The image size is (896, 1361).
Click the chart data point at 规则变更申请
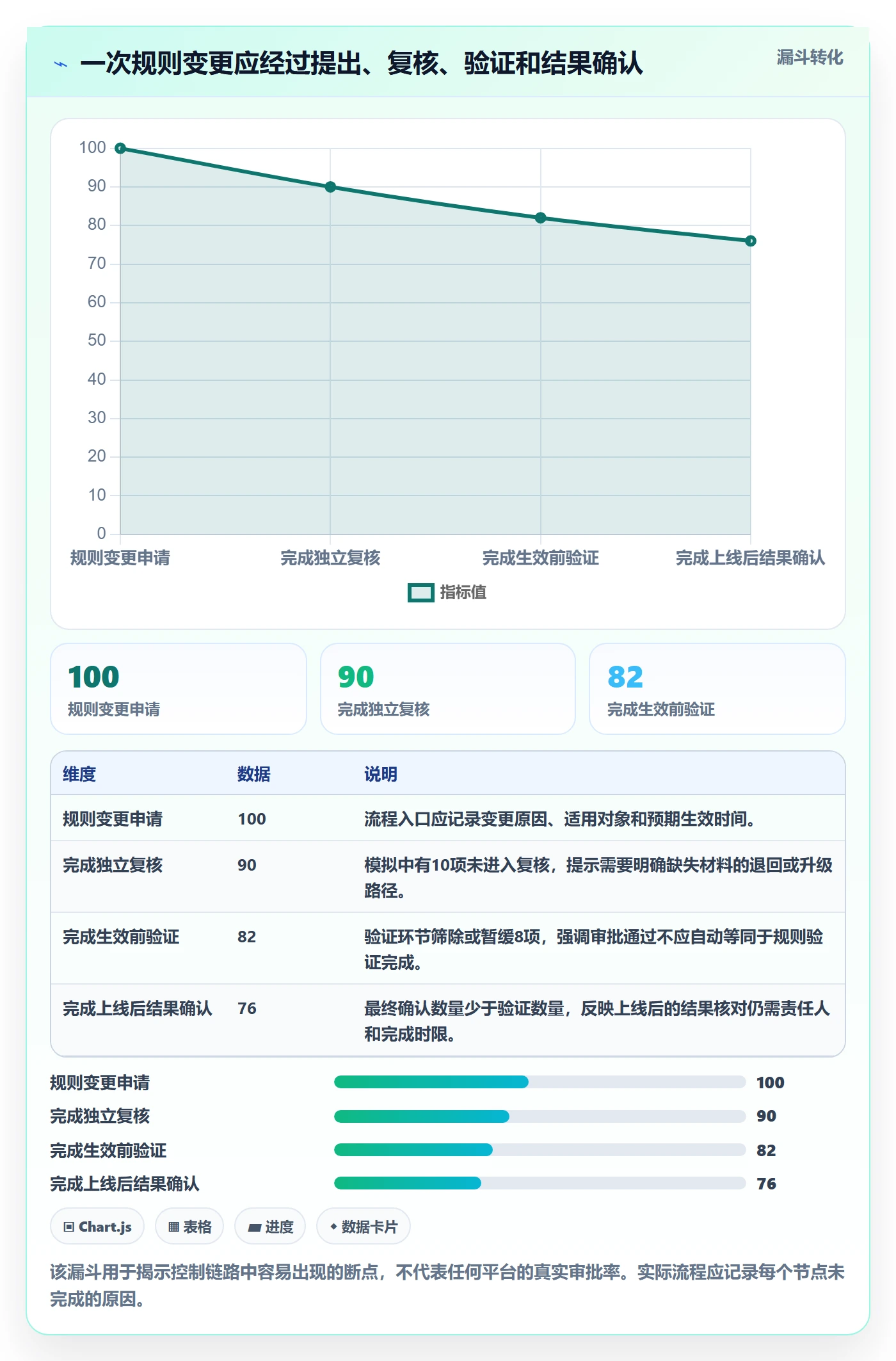120,149
